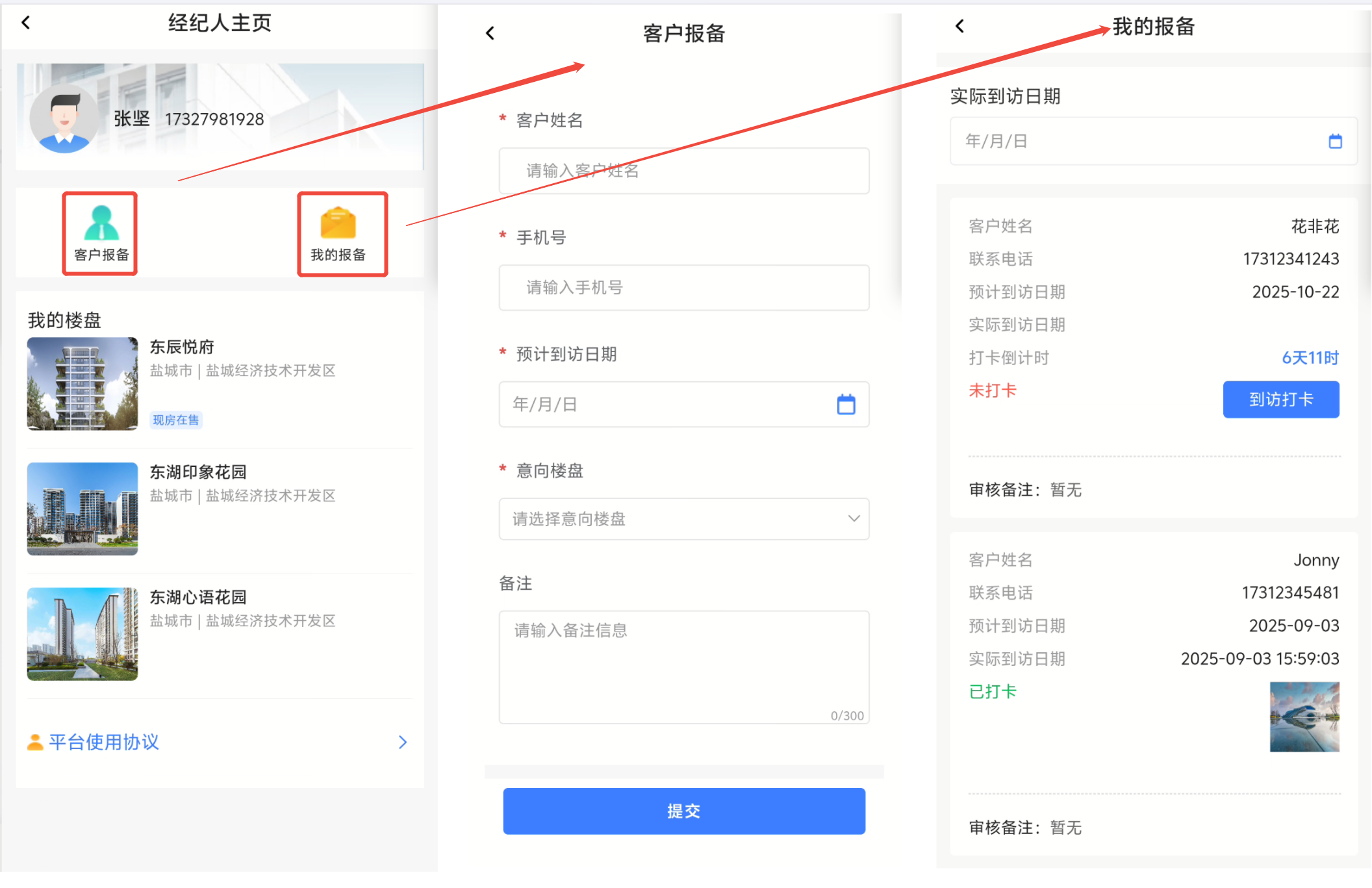The height and width of the screenshot is (888, 1372).
Task: Expand the 意向楼盘 dropdown
Action: coord(683,518)
